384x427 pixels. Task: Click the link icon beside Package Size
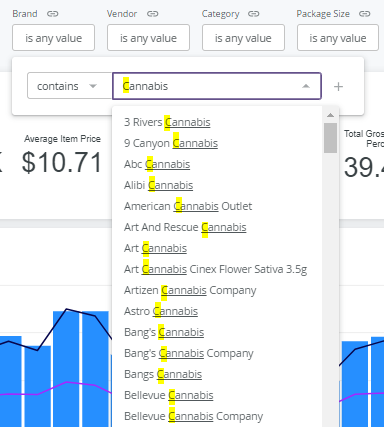(x=364, y=14)
